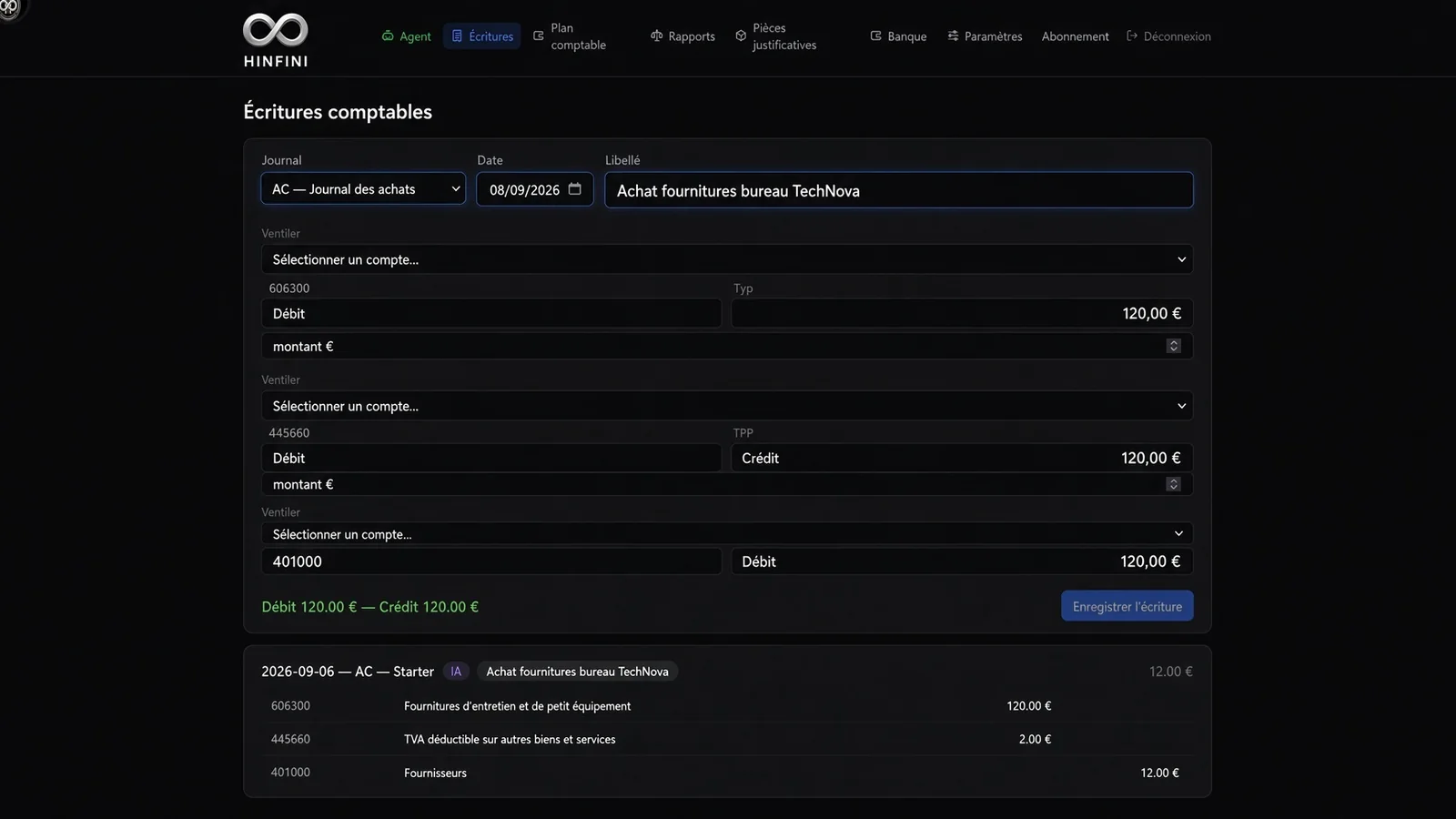Click the Déconnexion link
The image size is (1456, 819).
point(1168,36)
